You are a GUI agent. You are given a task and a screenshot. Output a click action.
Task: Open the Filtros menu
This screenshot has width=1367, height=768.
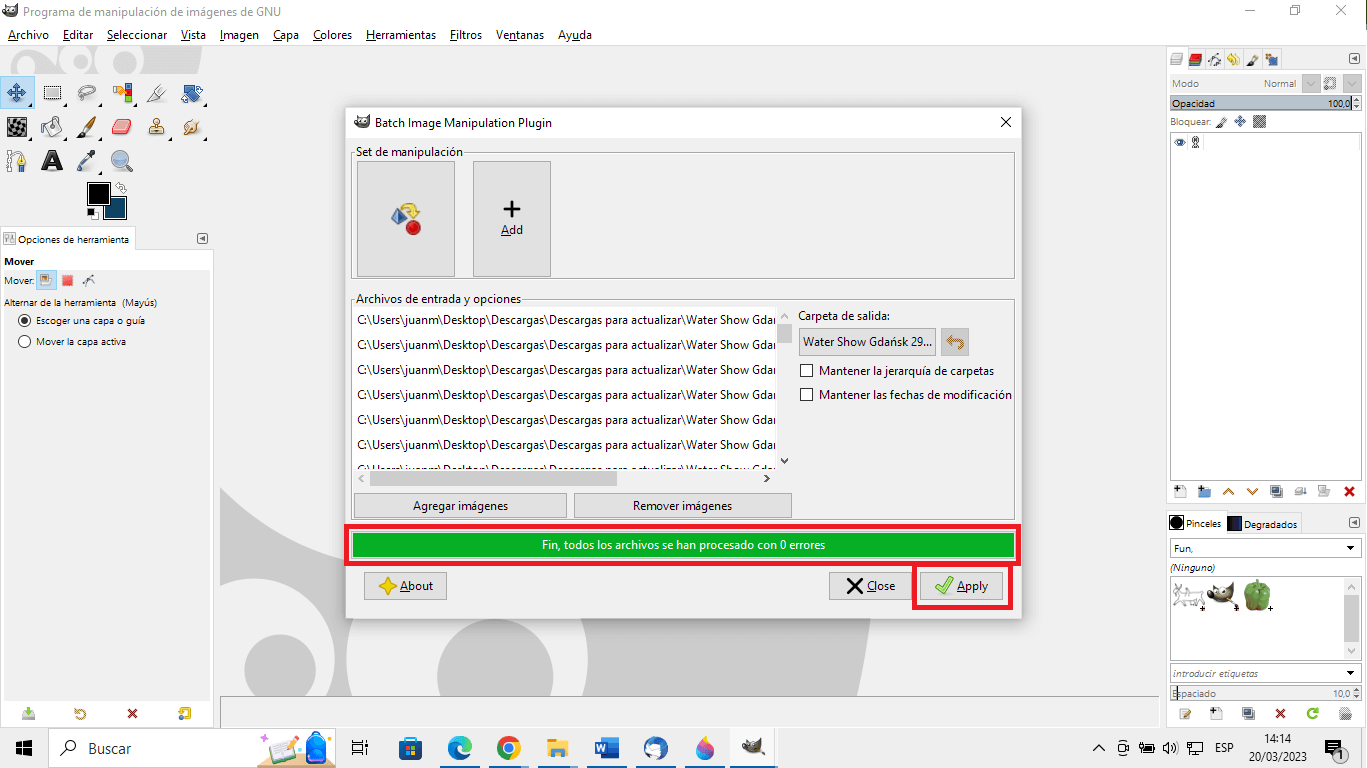[x=466, y=34]
